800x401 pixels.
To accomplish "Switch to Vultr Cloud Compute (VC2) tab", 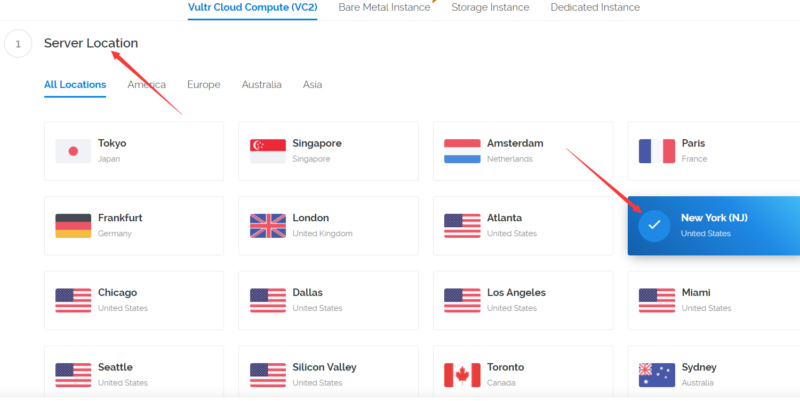I will pyautogui.click(x=253, y=8).
